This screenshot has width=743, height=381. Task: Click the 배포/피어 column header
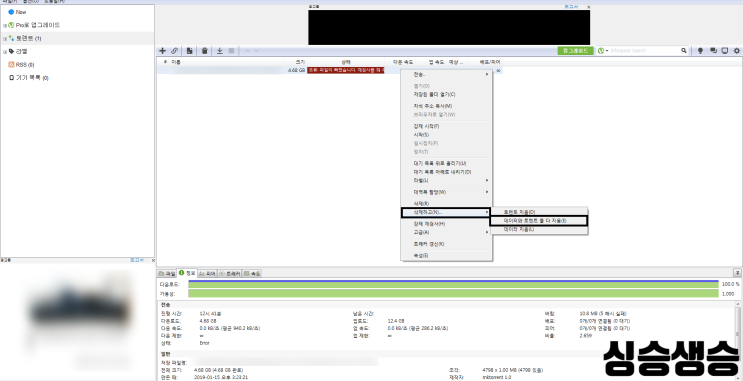click(x=490, y=62)
